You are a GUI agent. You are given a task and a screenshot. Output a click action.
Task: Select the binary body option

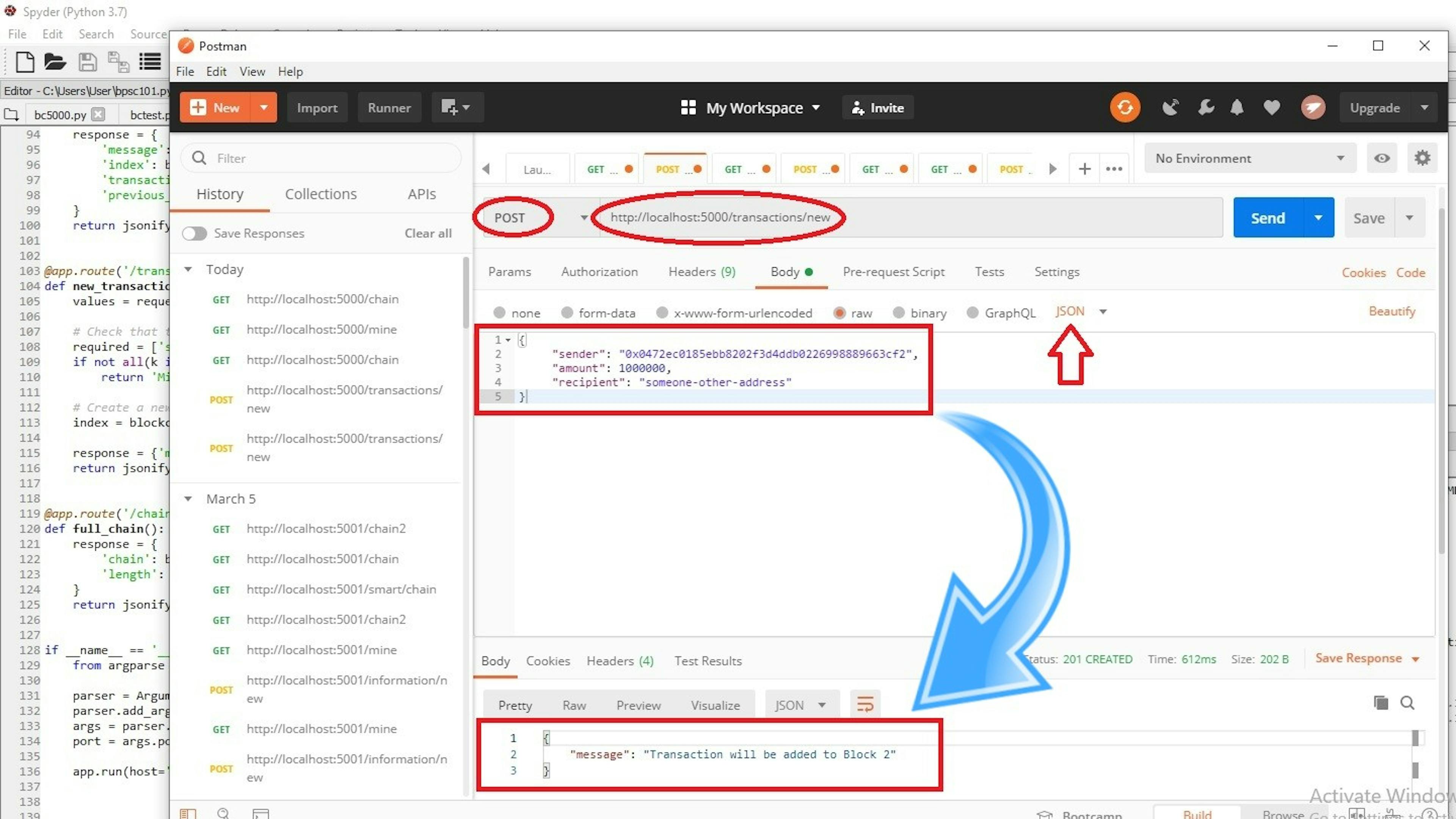tap(898, 312)
